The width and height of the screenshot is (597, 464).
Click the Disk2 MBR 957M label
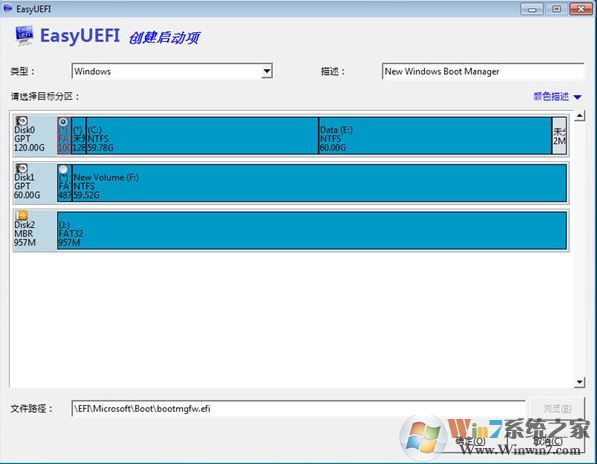(x=25, y=234)
